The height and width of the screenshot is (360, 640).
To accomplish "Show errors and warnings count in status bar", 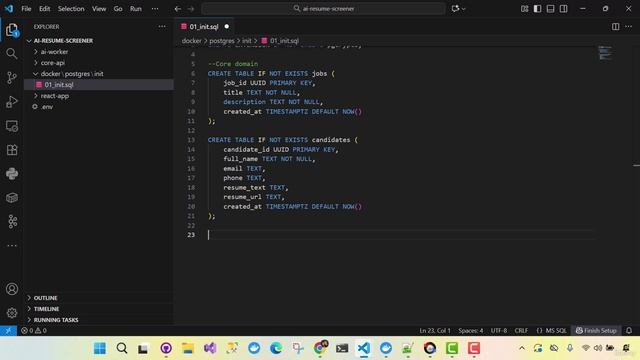I will click(x=33, y=331).
